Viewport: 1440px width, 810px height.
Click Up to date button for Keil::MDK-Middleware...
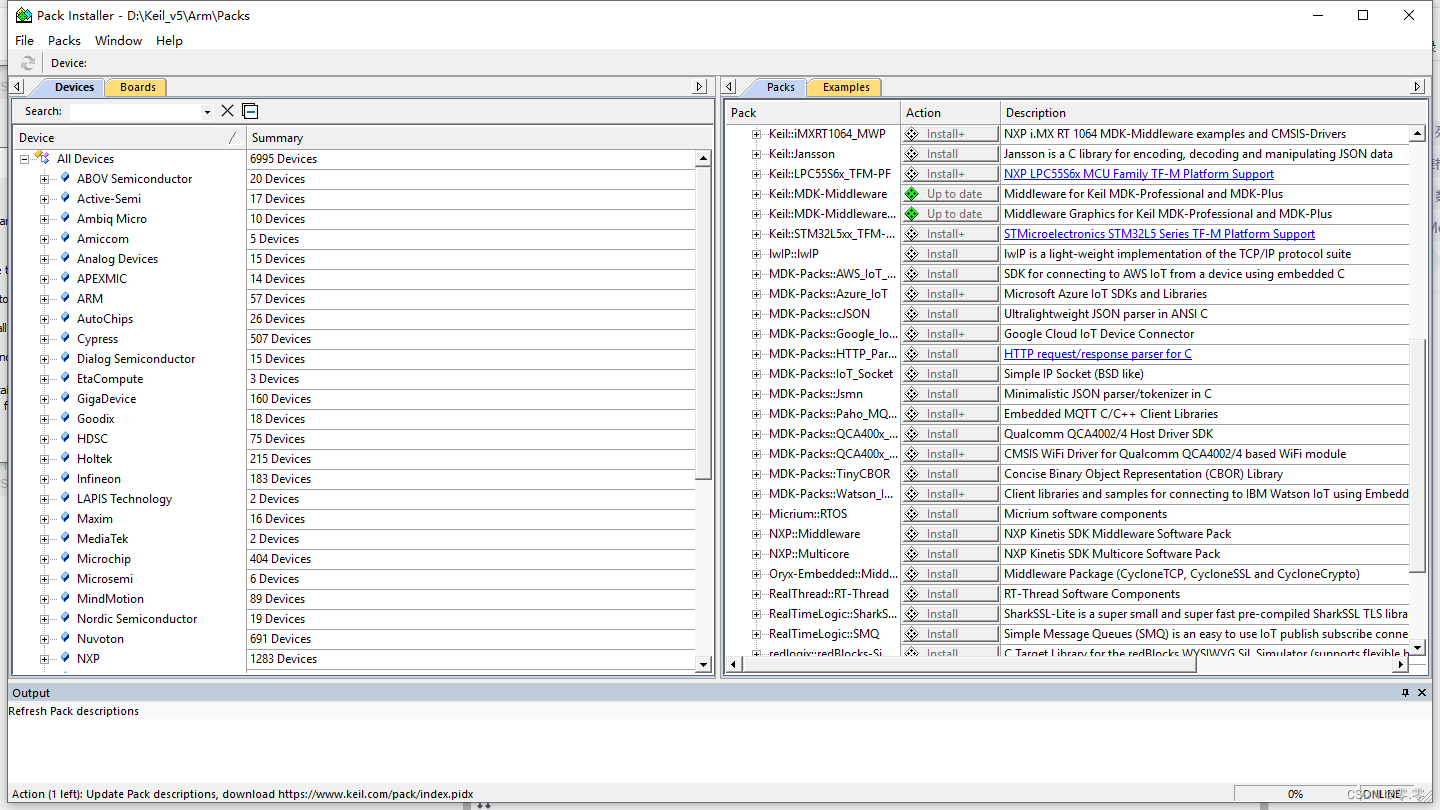pyautogui.click(x=950, y=194)
